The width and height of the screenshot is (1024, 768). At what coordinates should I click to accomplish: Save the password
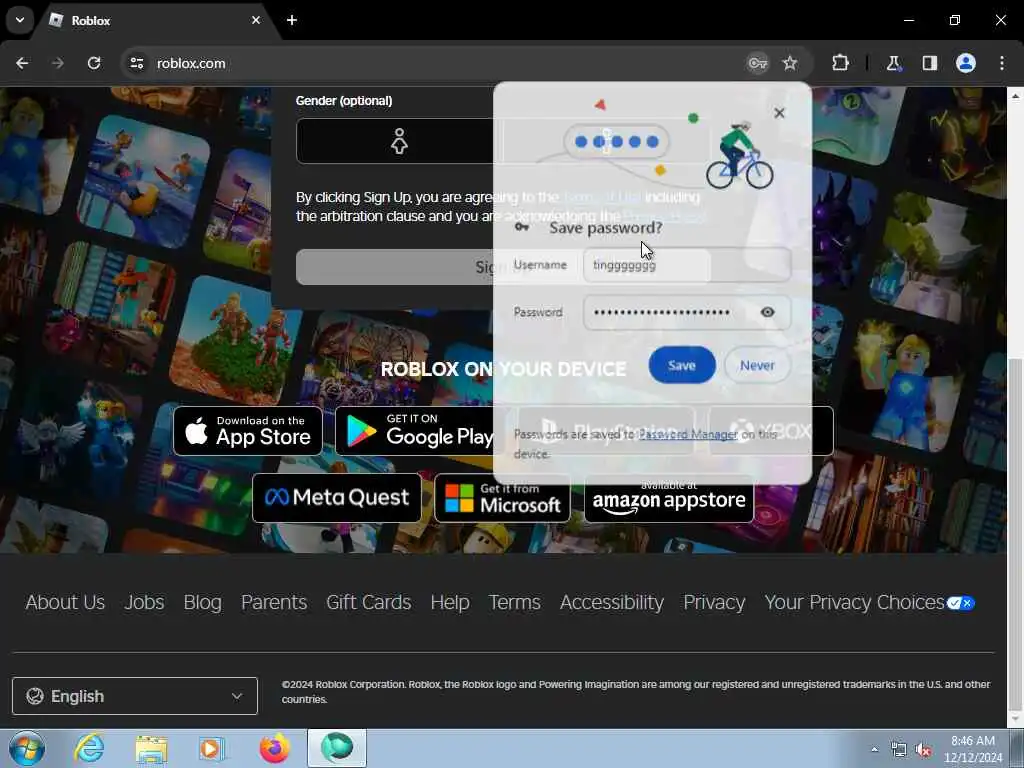682,365
